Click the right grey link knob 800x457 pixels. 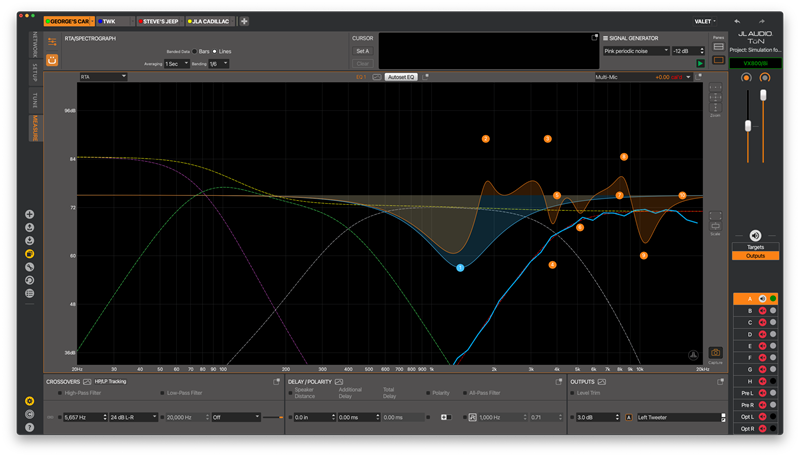[x=764, y=78]
